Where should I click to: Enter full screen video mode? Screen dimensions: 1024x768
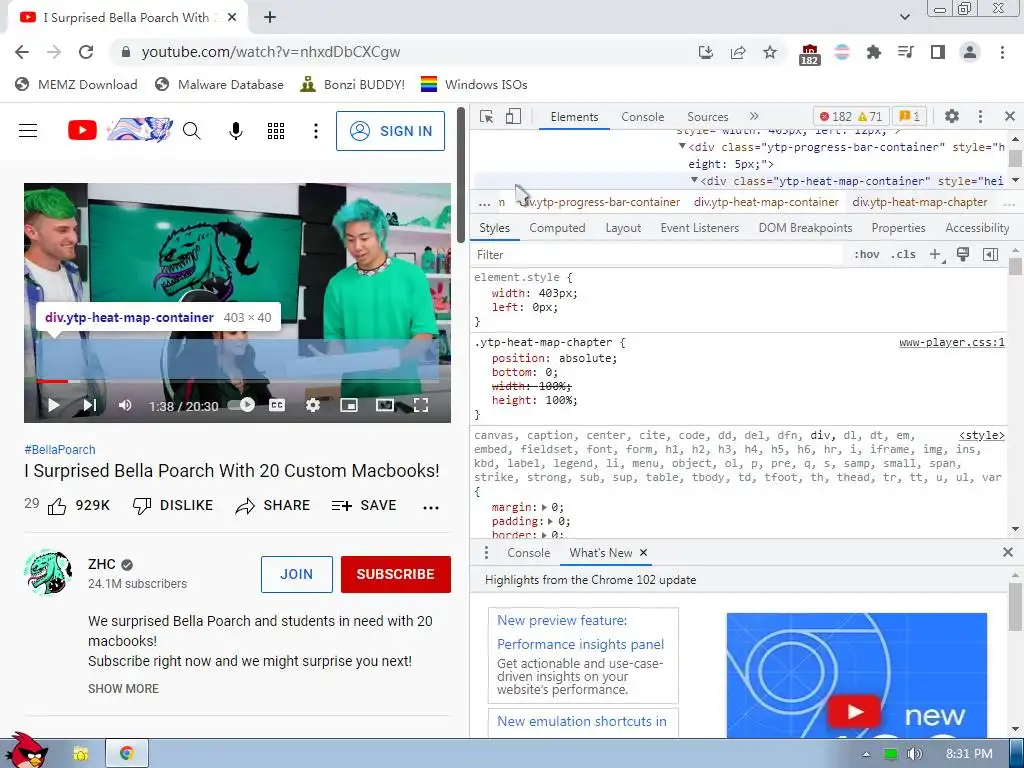pos(421,405)
